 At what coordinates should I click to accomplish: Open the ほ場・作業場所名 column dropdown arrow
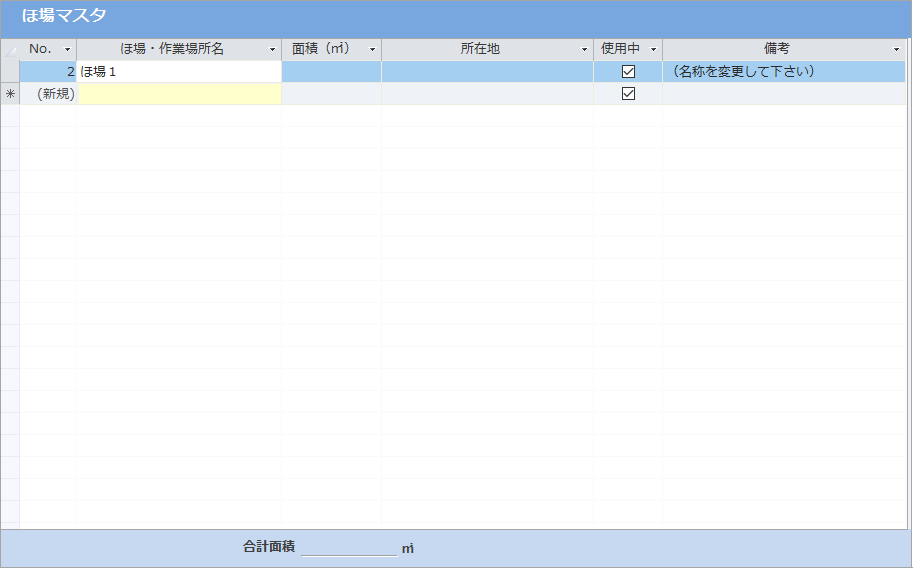coord(272,49)
